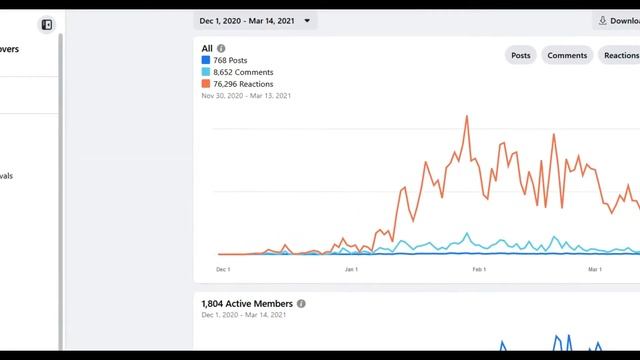Image resolution: width=640 pixels, height=360 pixels.
Task: Switch to the Reactions filter
Action: tap(620, 55)
